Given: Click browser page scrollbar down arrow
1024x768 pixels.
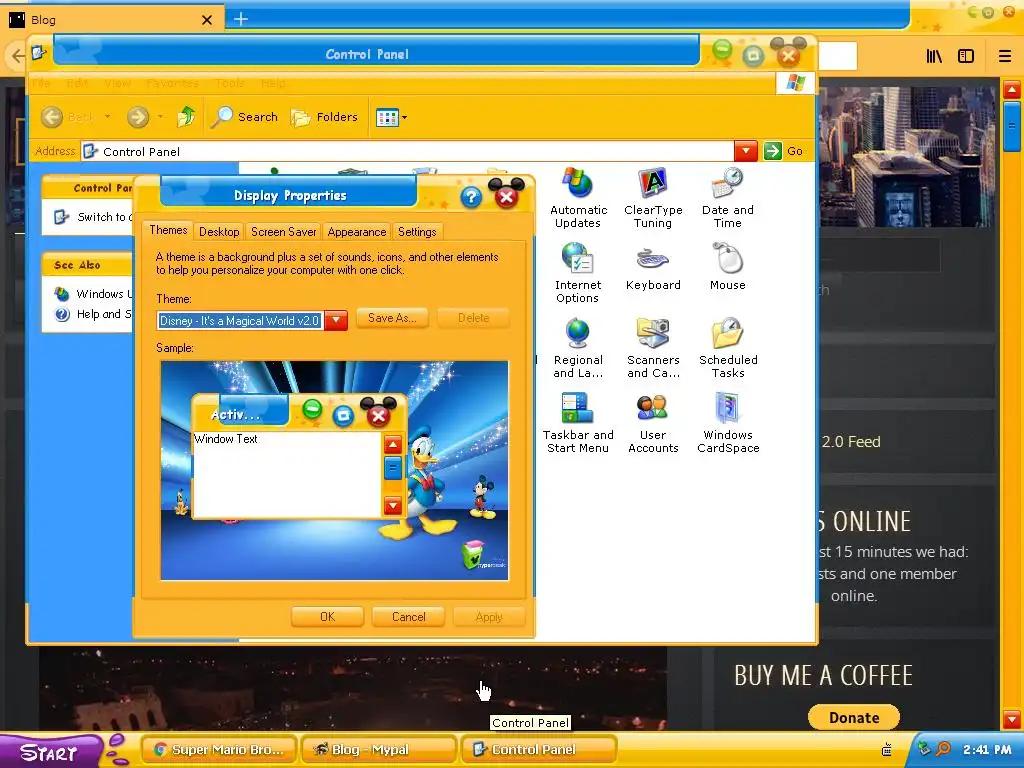Looking at the screenshot, I should [x=1012, y=719].
